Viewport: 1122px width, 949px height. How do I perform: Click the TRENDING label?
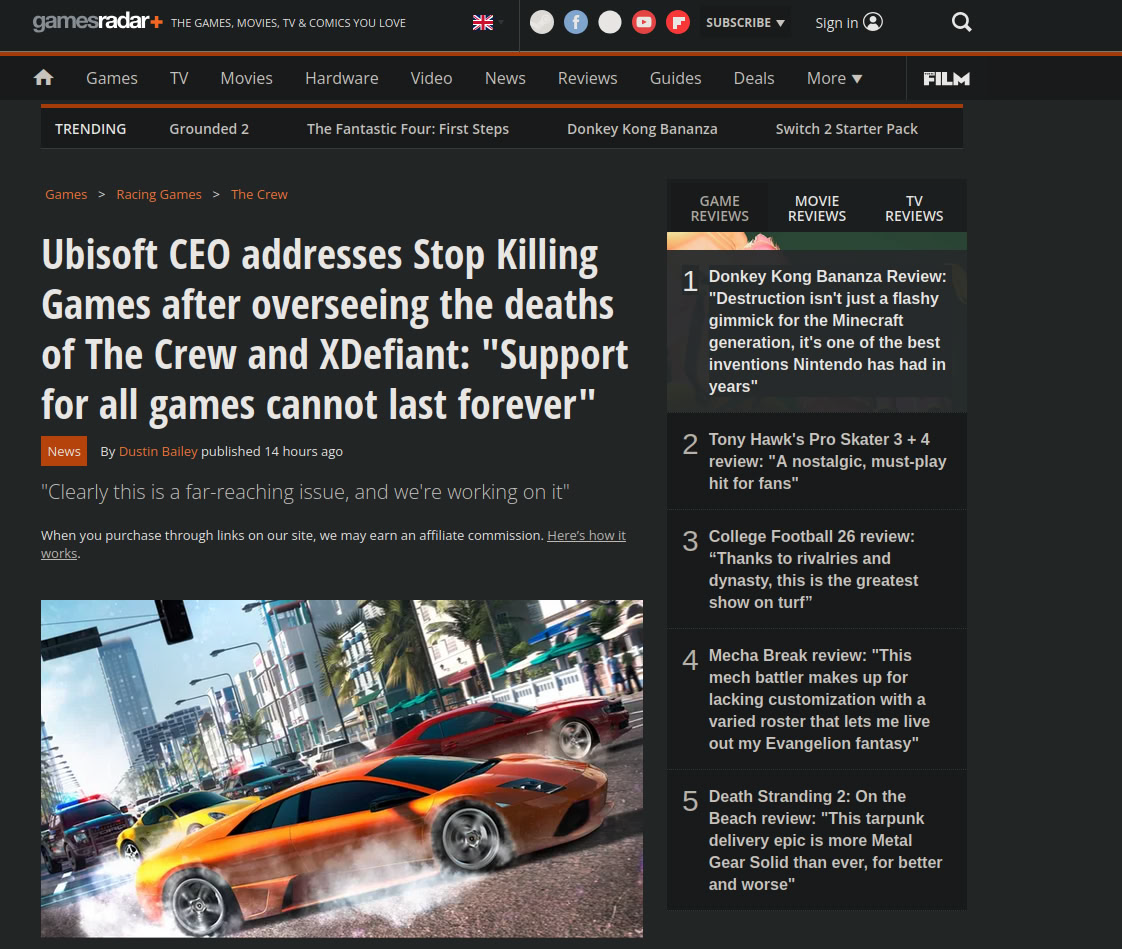point(90,129)
